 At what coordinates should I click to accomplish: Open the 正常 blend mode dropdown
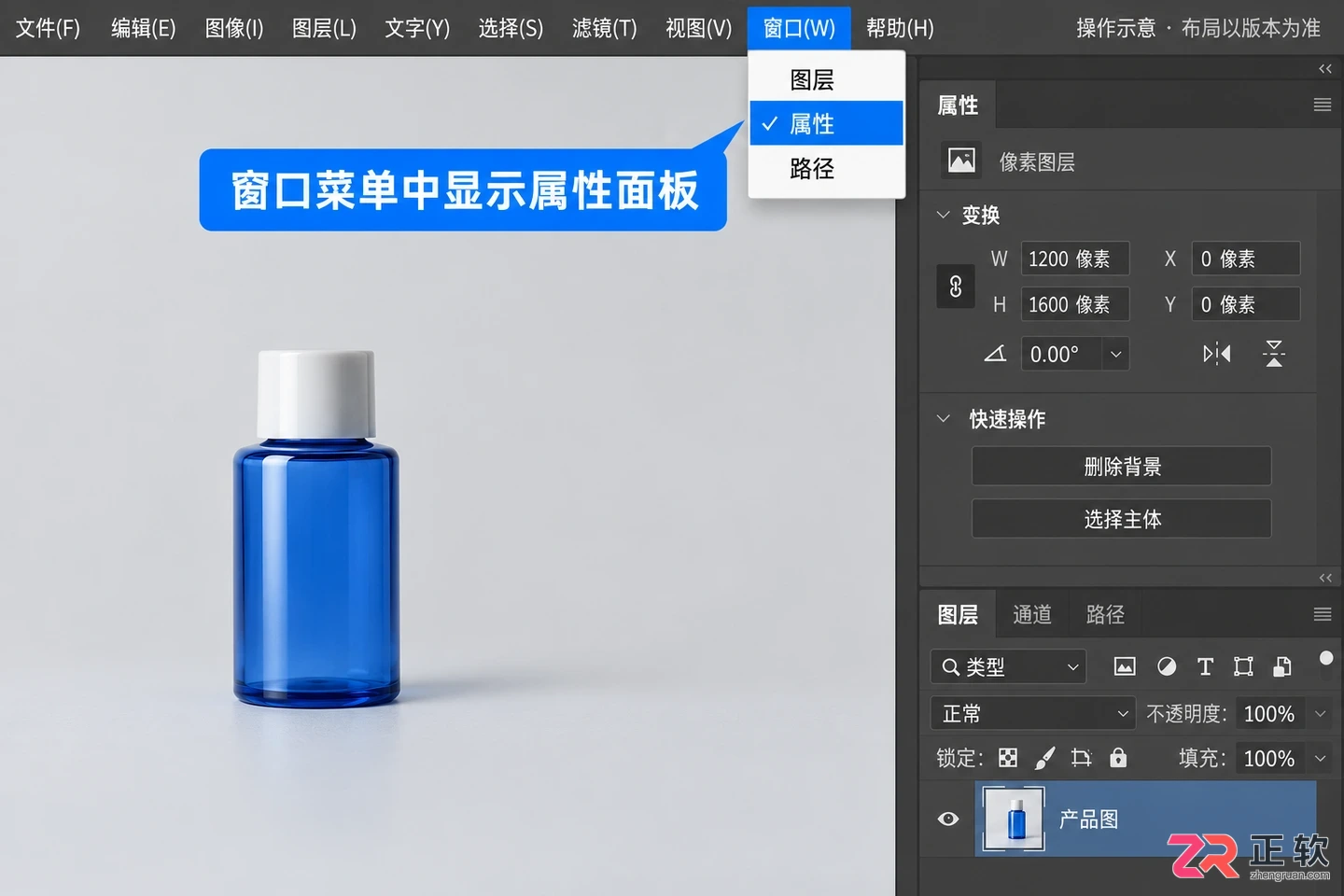point(1032,714)
